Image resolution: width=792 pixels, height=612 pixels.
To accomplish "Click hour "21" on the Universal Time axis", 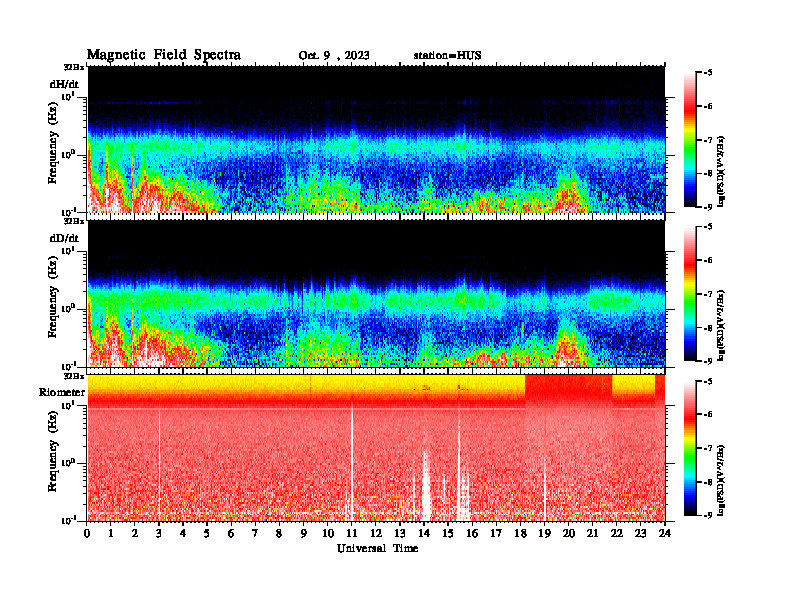I will click(592, 533).
